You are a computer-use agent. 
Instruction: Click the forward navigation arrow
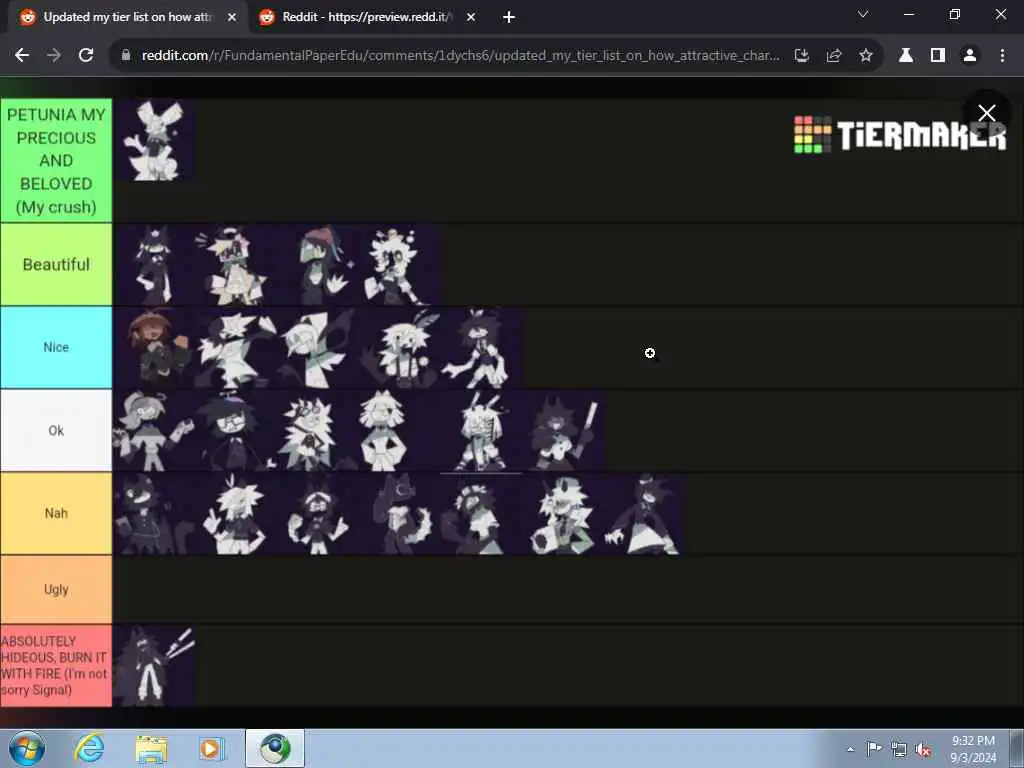pos(54,56)
